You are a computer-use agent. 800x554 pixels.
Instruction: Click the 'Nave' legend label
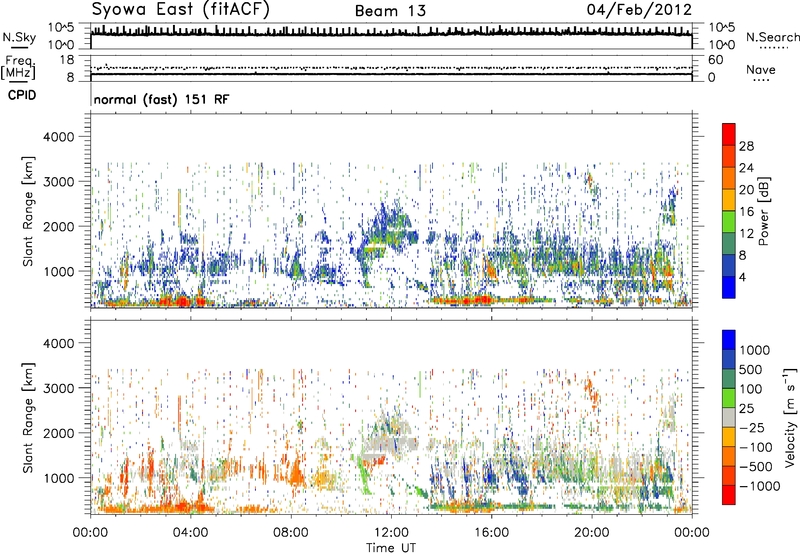pyautogui.click(x=761, y=69)
